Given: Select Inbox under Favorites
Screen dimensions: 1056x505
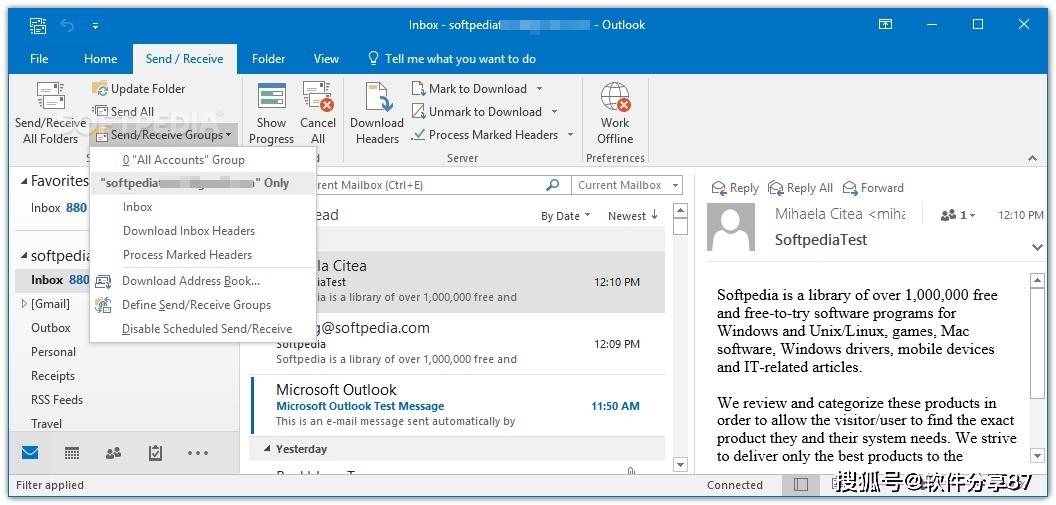Looking at the screenshot, I should 59,208.
